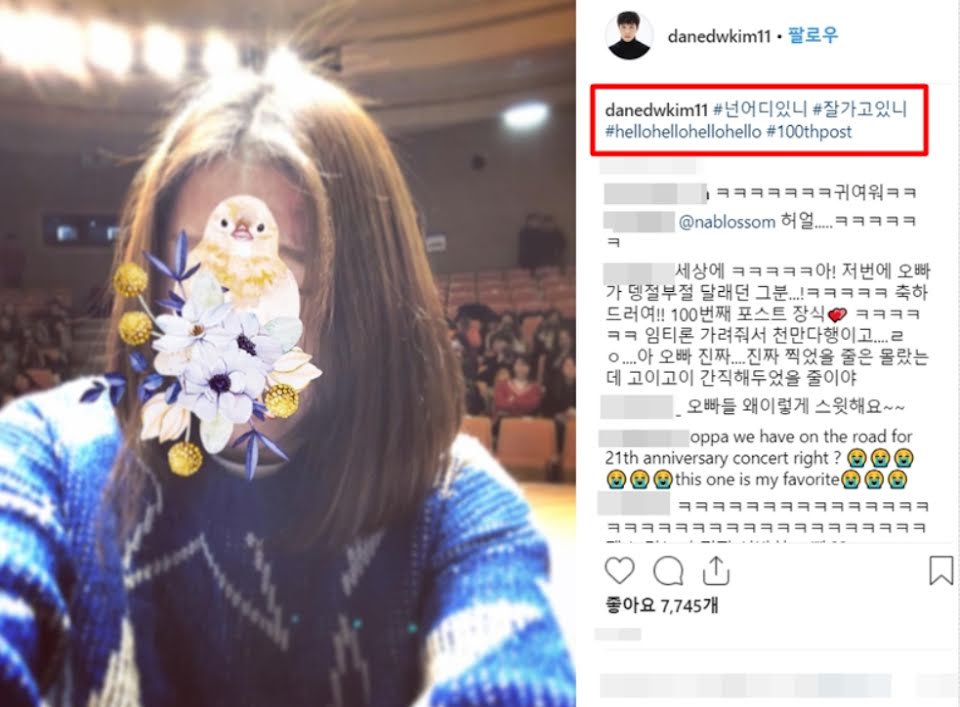Open the #hellohellohellohello hashtag
The width and height of the screenshot is (960, 707).
(x=683, y=132)
